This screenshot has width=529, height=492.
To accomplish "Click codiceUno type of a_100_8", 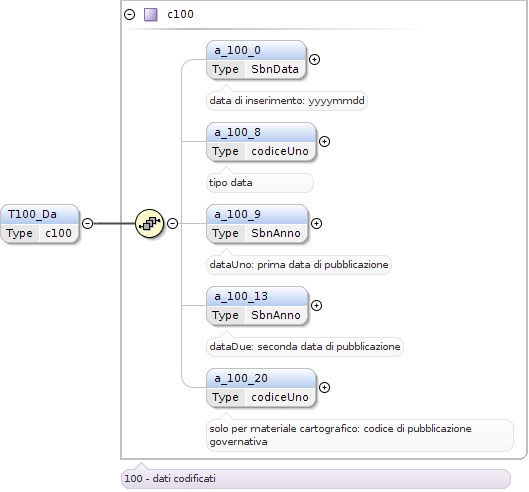I will (x=280, y=151).
